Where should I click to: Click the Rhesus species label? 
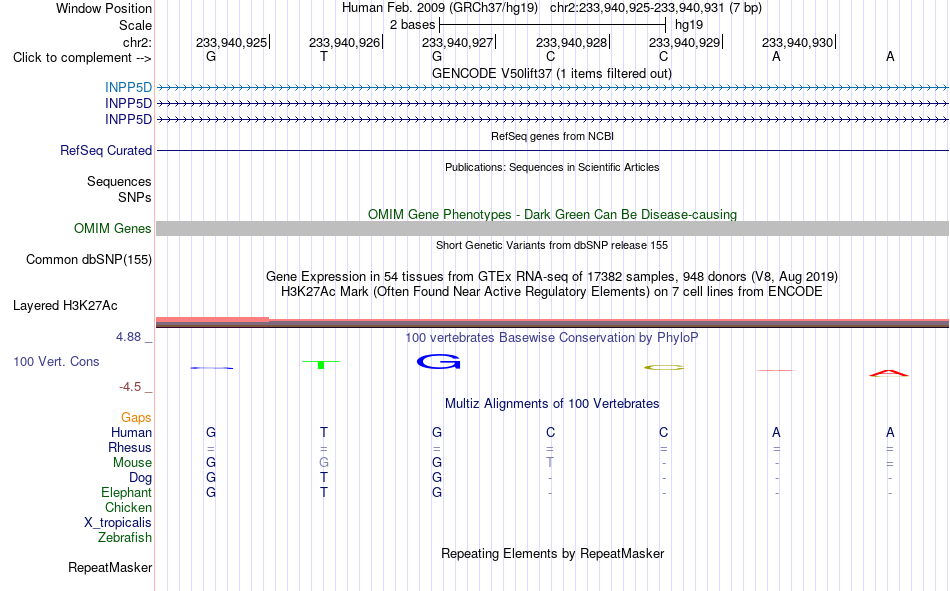pyautogui.click(x=130, y=447)
